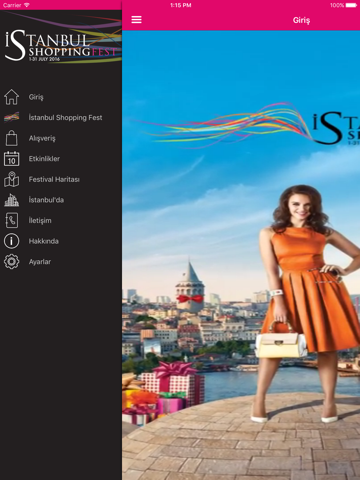The height and width of the screenshot is (480, 360).
Task: Click the battery indicator in status bar
Action: coord(351,5)
